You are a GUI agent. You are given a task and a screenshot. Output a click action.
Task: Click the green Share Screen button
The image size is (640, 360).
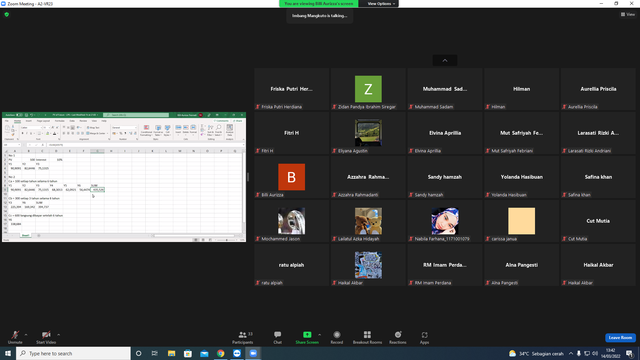click(307, 337)
